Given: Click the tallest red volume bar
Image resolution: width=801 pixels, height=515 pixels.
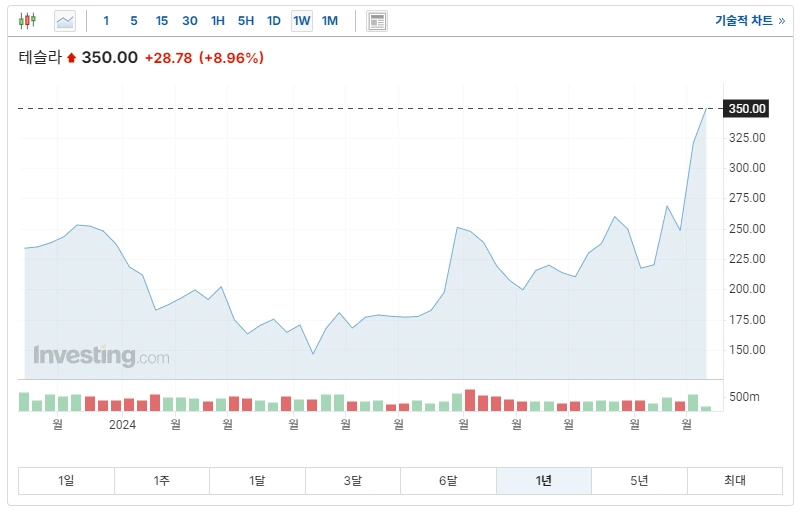Looking at the screenshot, I should (x=470, y=401).
